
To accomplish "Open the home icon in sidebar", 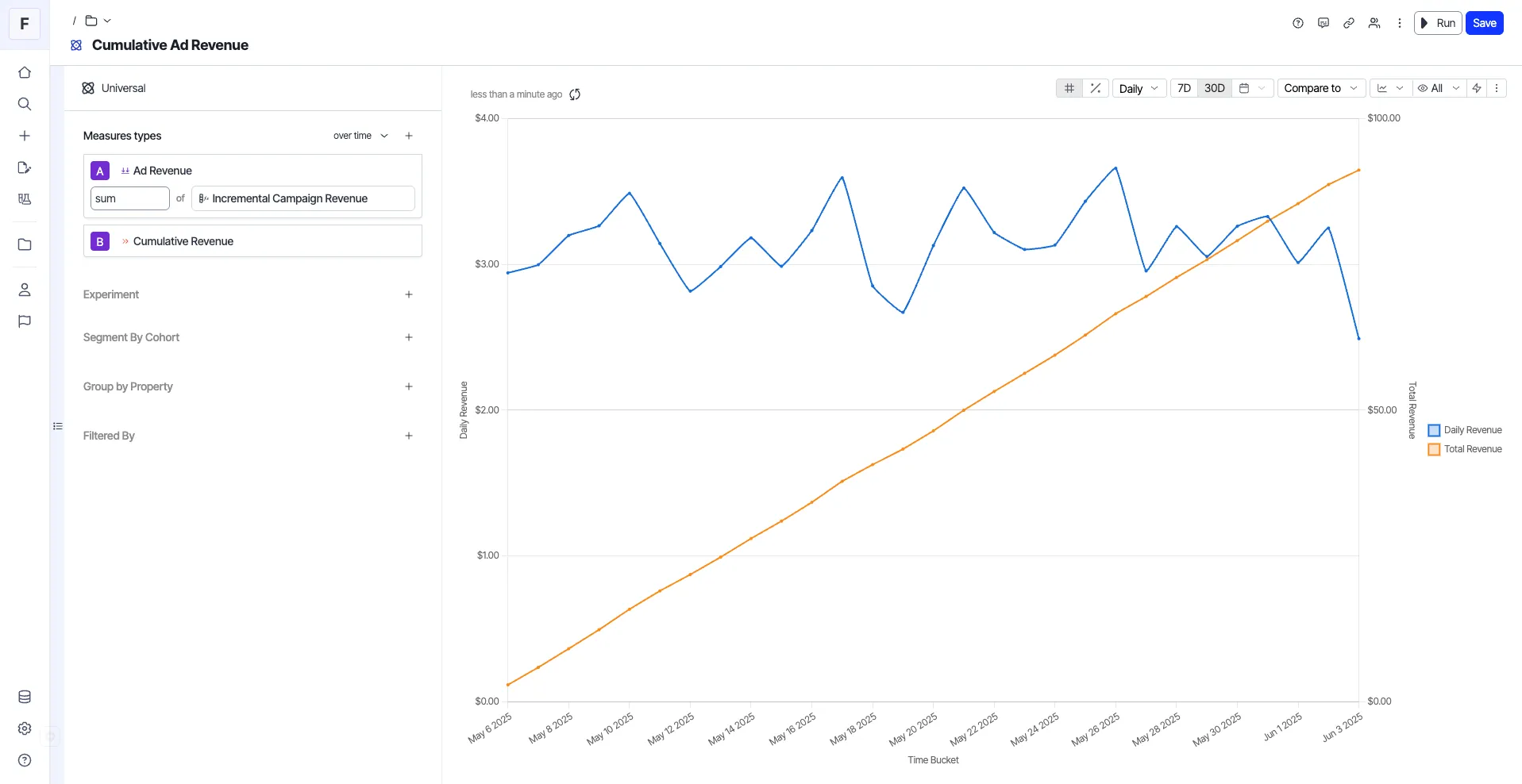I will [25, 72].
